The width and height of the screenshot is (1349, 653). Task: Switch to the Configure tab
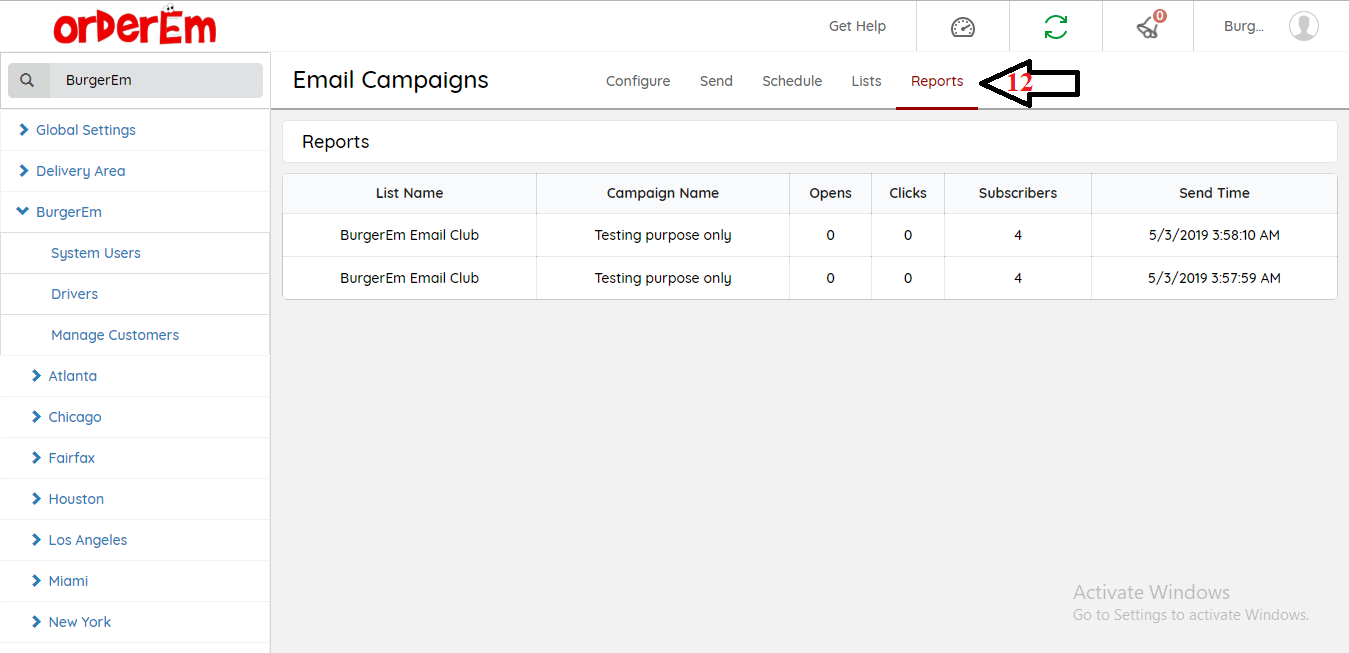tap(638, 81)
